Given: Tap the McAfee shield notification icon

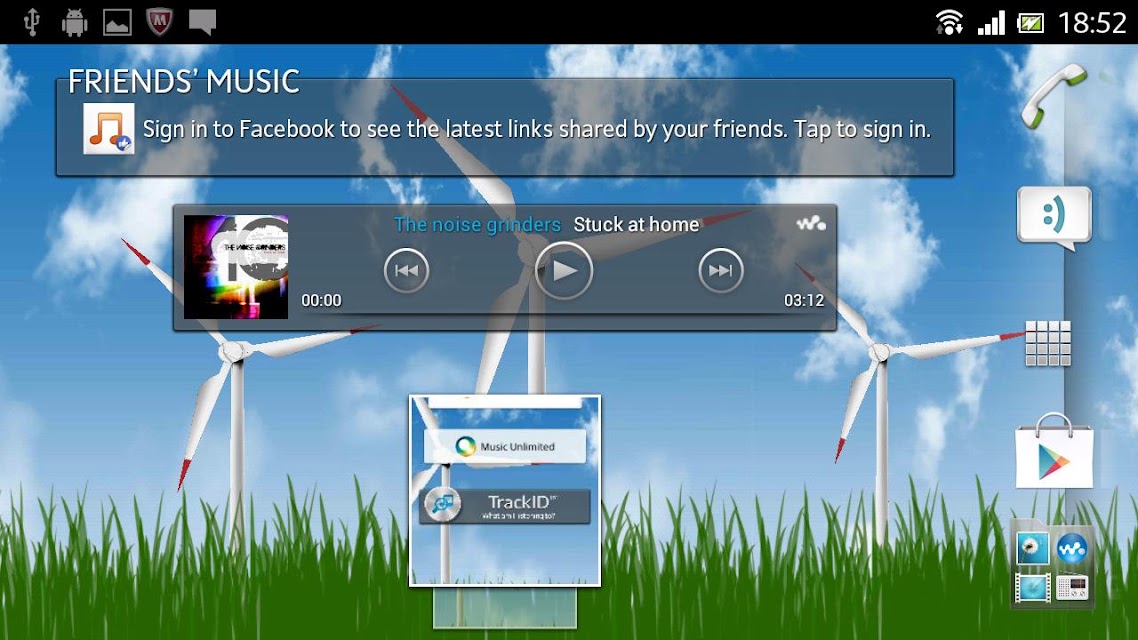Looking at the screenshot, I should coord(160,22).
